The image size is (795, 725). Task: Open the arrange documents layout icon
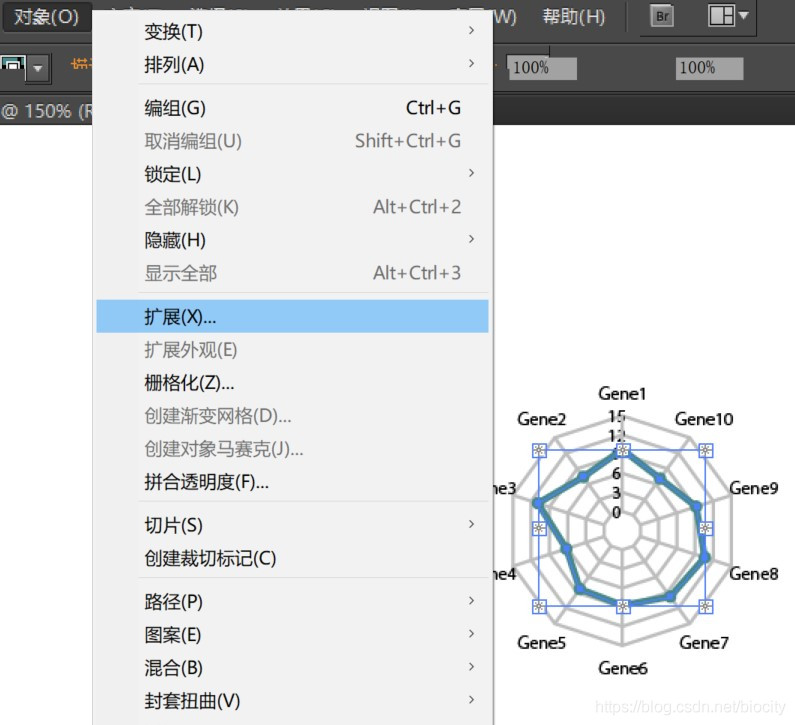click(x=721, y=15)
